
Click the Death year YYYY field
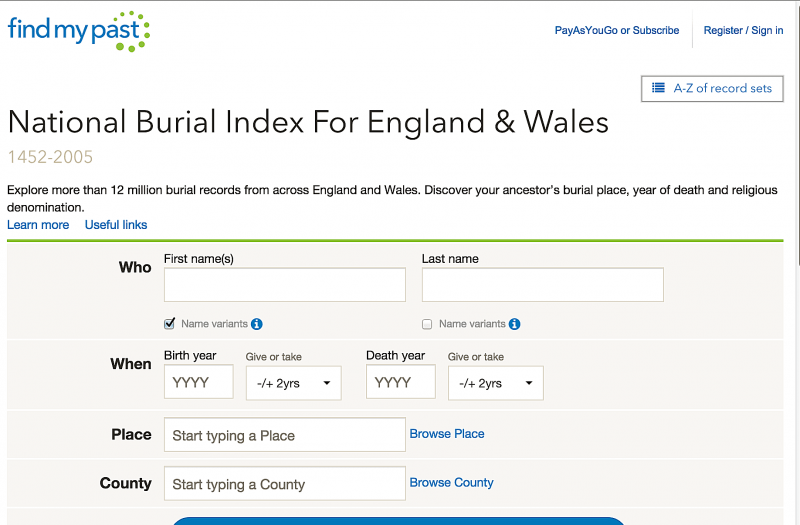pos(401,382)
